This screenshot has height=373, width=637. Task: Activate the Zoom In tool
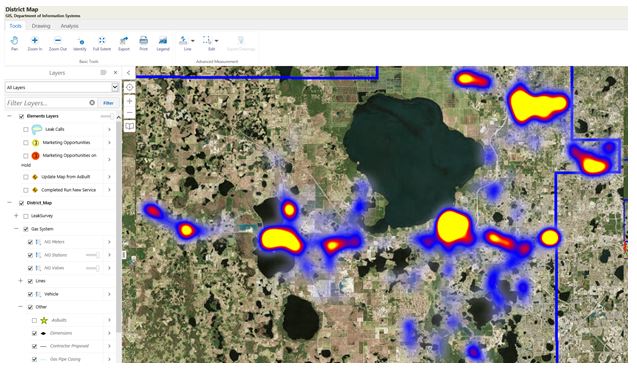[x=35, y=43]
